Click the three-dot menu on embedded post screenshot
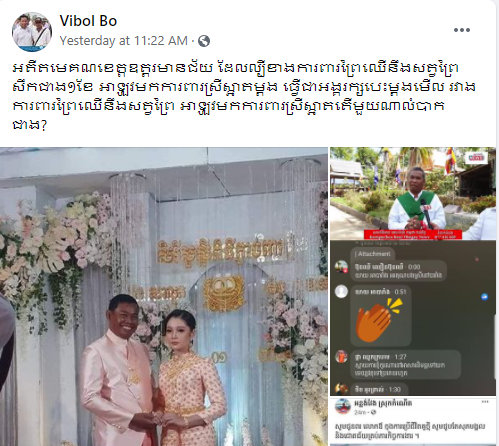 485,402
